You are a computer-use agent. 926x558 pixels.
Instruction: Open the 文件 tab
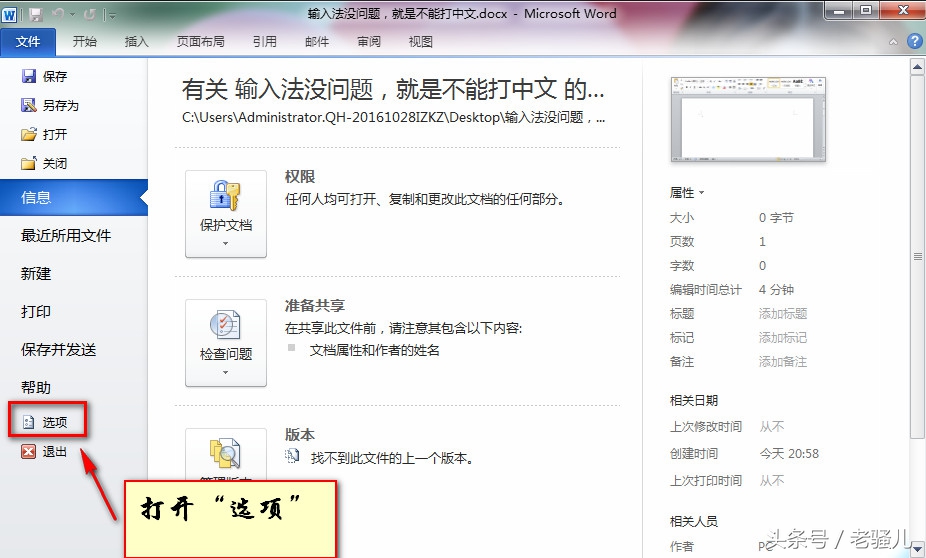(x=28, y=42)
